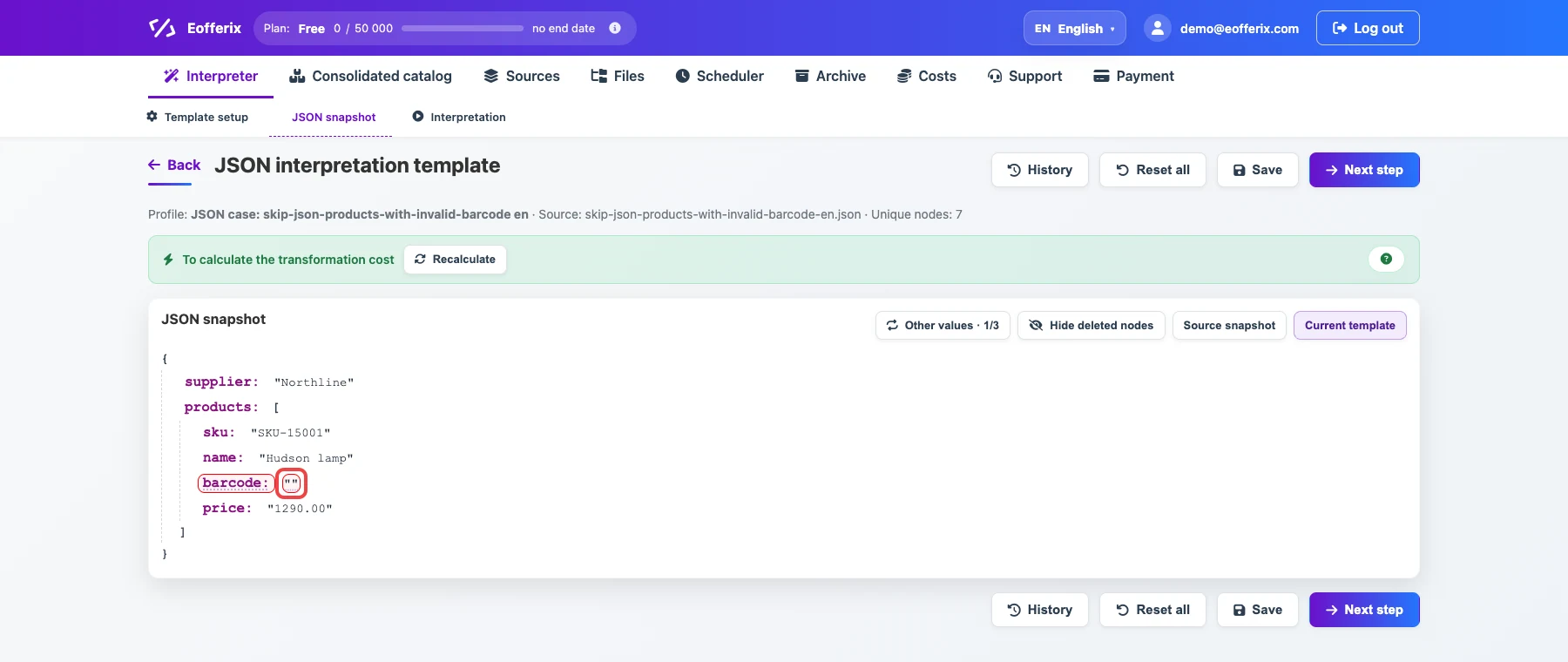Select the supplier key node
Viewport: 1568px width, 662px height.
221,382
